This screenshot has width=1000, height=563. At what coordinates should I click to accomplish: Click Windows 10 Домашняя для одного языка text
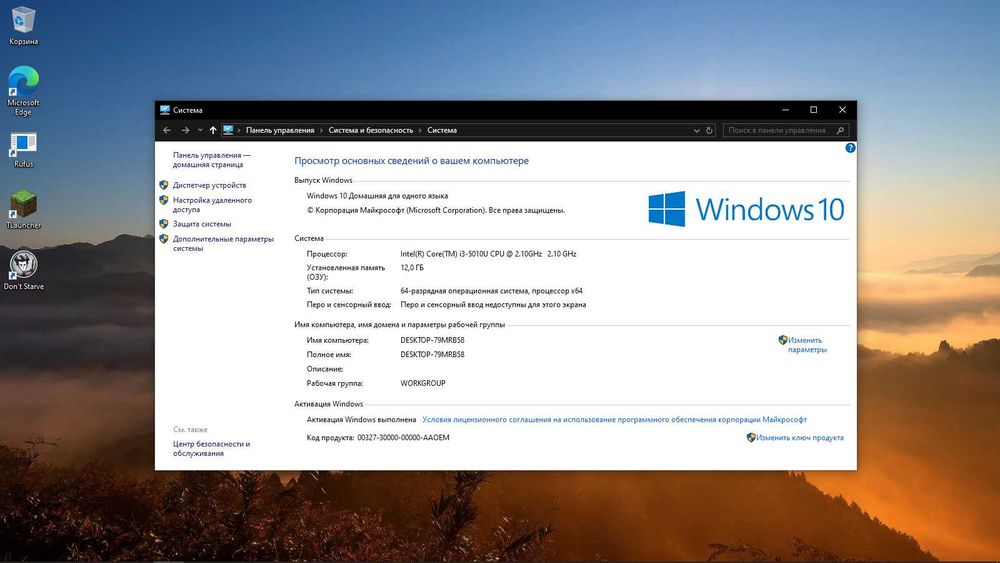pyautogui.click(x=377, y=196)
